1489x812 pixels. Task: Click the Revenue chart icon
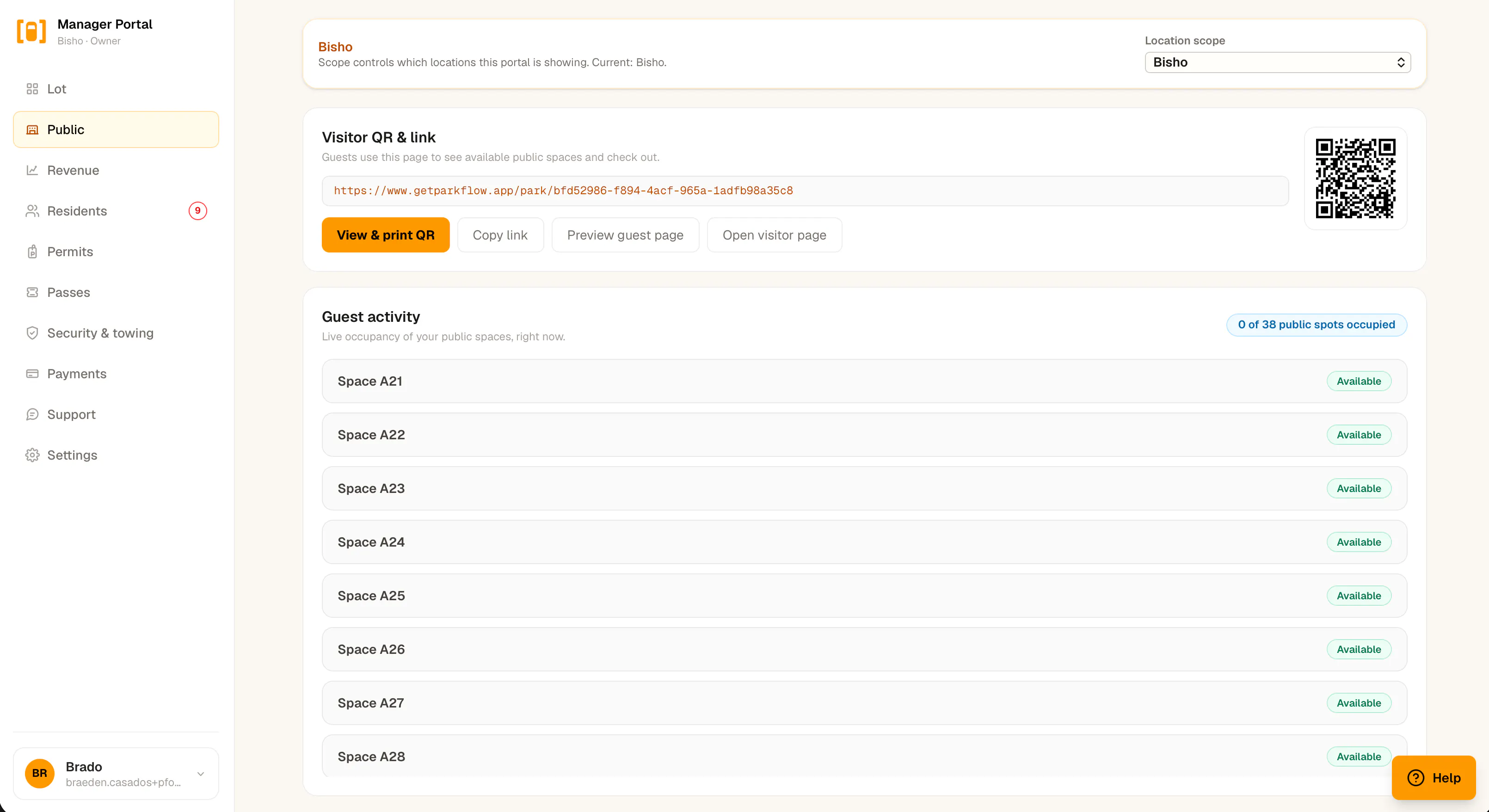32,170
